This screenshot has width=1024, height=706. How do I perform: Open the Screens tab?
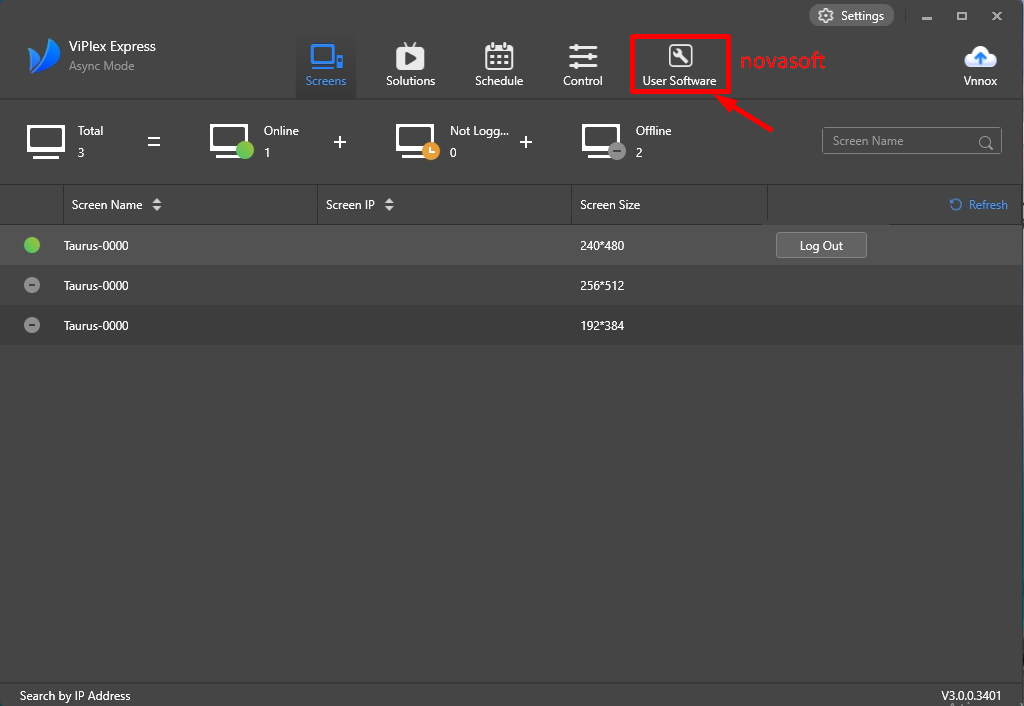point(326,66)
